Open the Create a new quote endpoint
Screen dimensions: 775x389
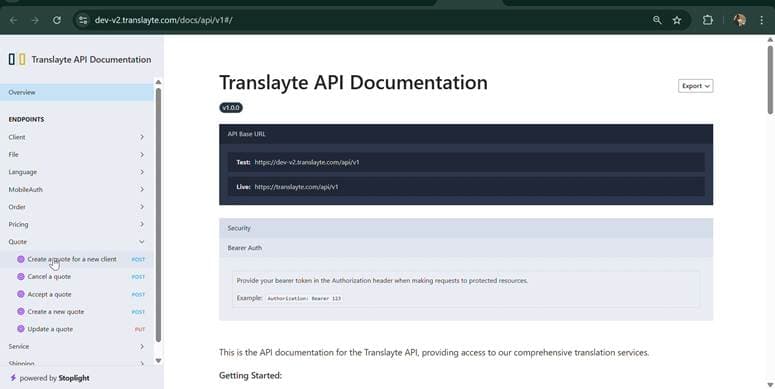point(77,312)
